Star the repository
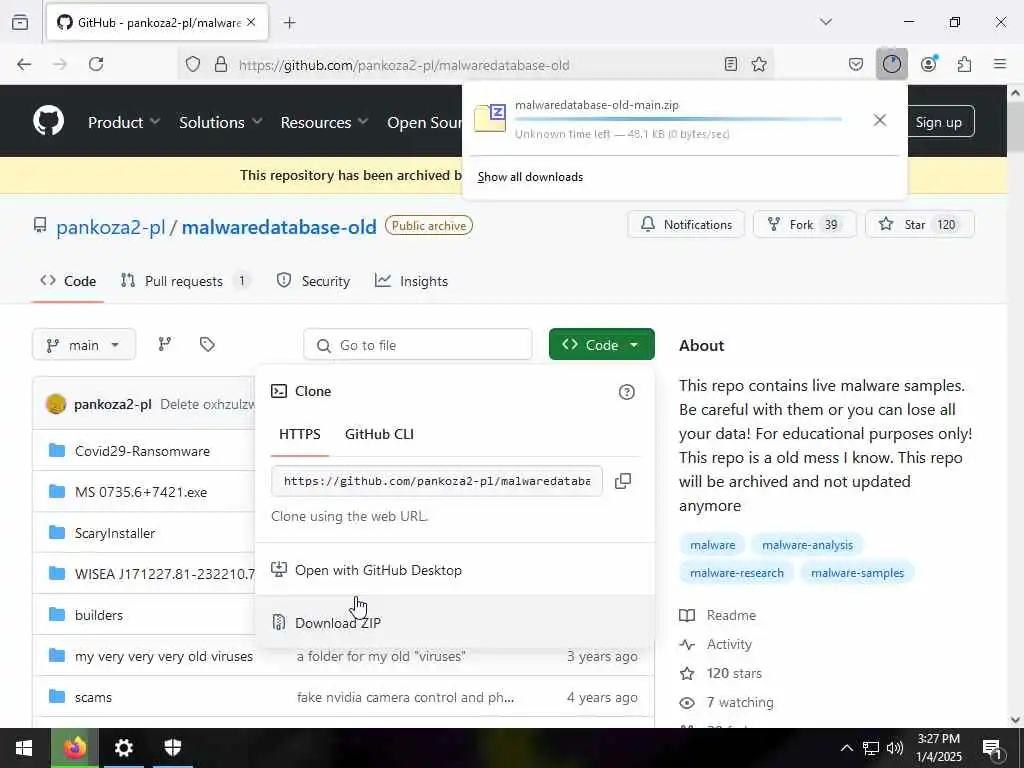Screen dimensions: 1024x768 (920, 225)
